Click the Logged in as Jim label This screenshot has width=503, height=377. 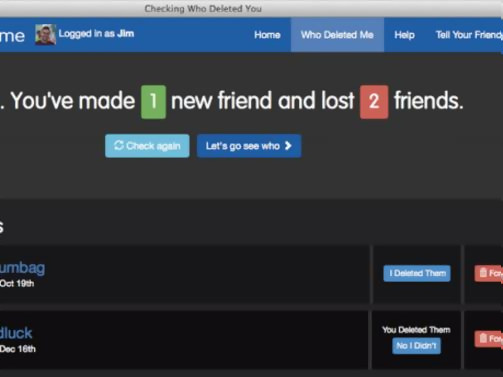point(96,34)
